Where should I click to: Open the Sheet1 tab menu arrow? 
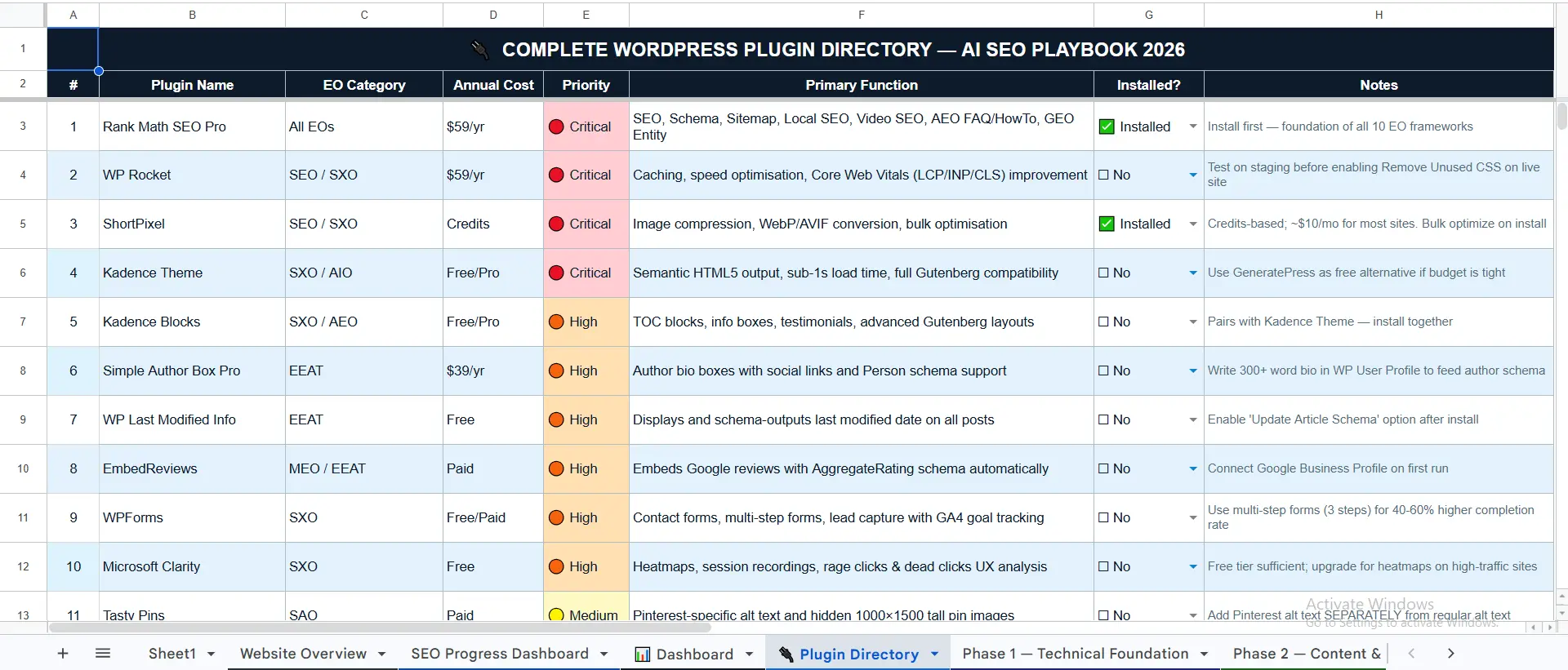click(x=211, y=654)
